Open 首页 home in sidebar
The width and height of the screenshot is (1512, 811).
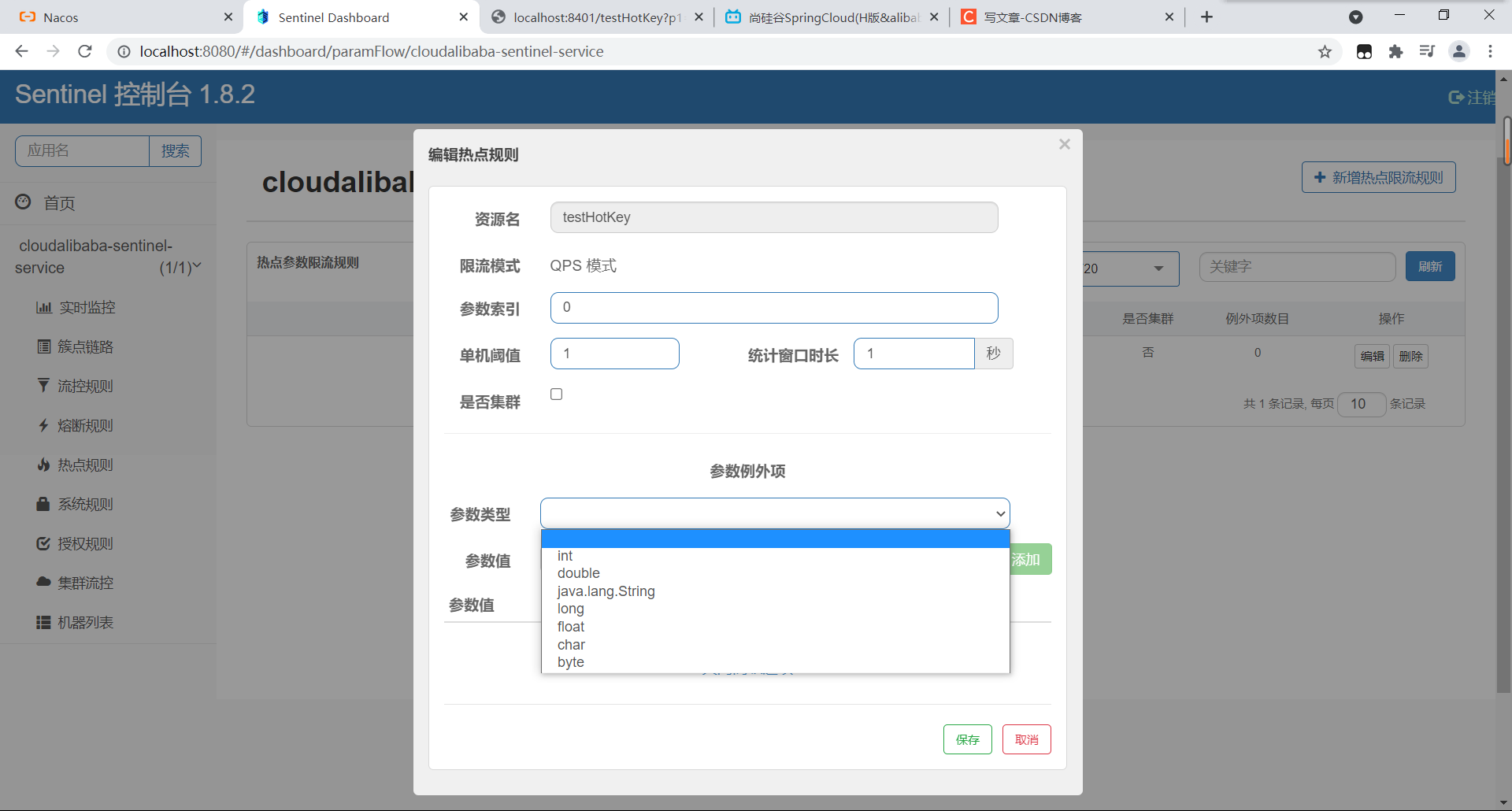click(x=59, y=203)
